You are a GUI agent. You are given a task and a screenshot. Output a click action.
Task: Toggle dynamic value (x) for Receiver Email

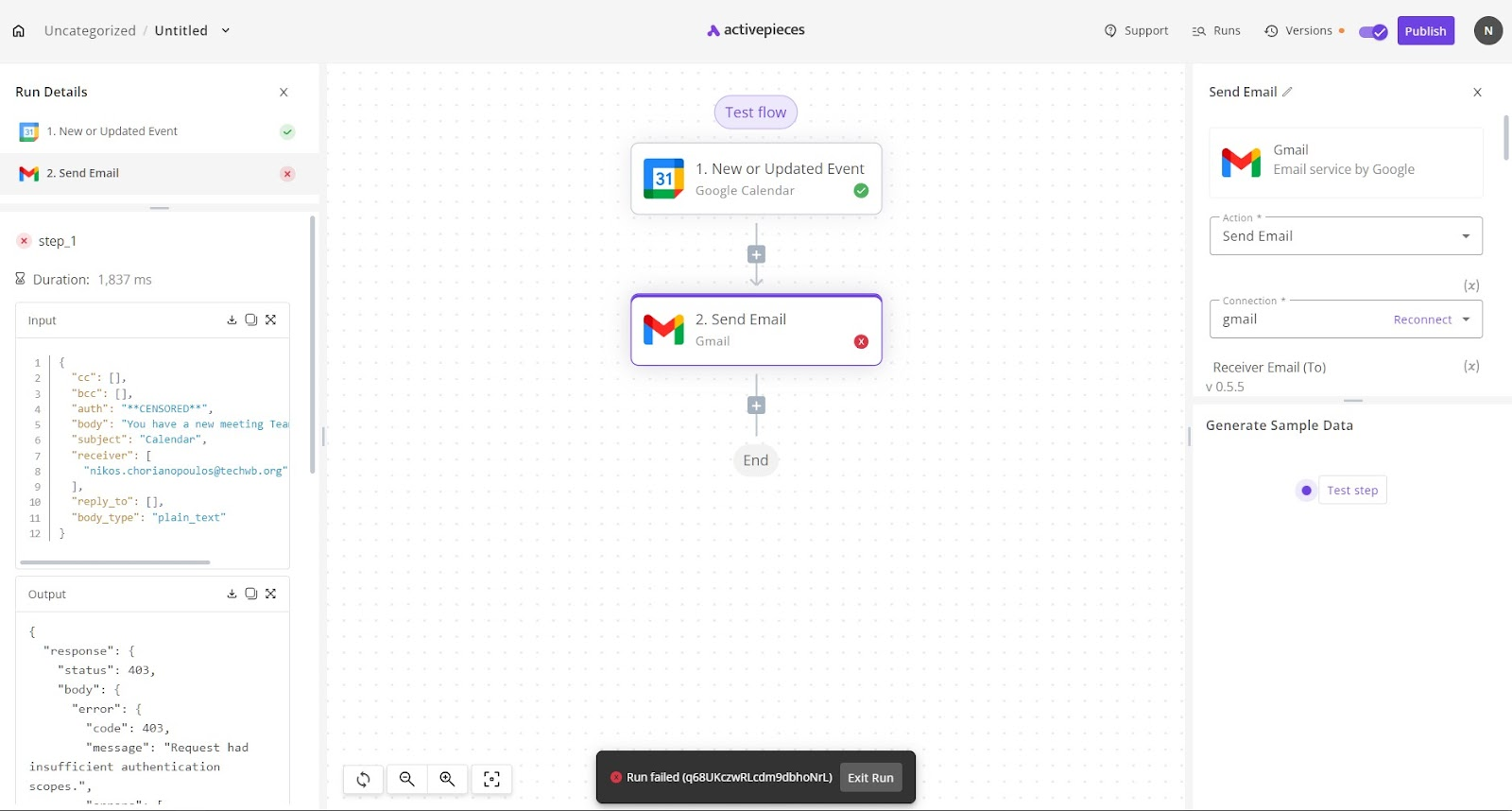pos(1471,366)
